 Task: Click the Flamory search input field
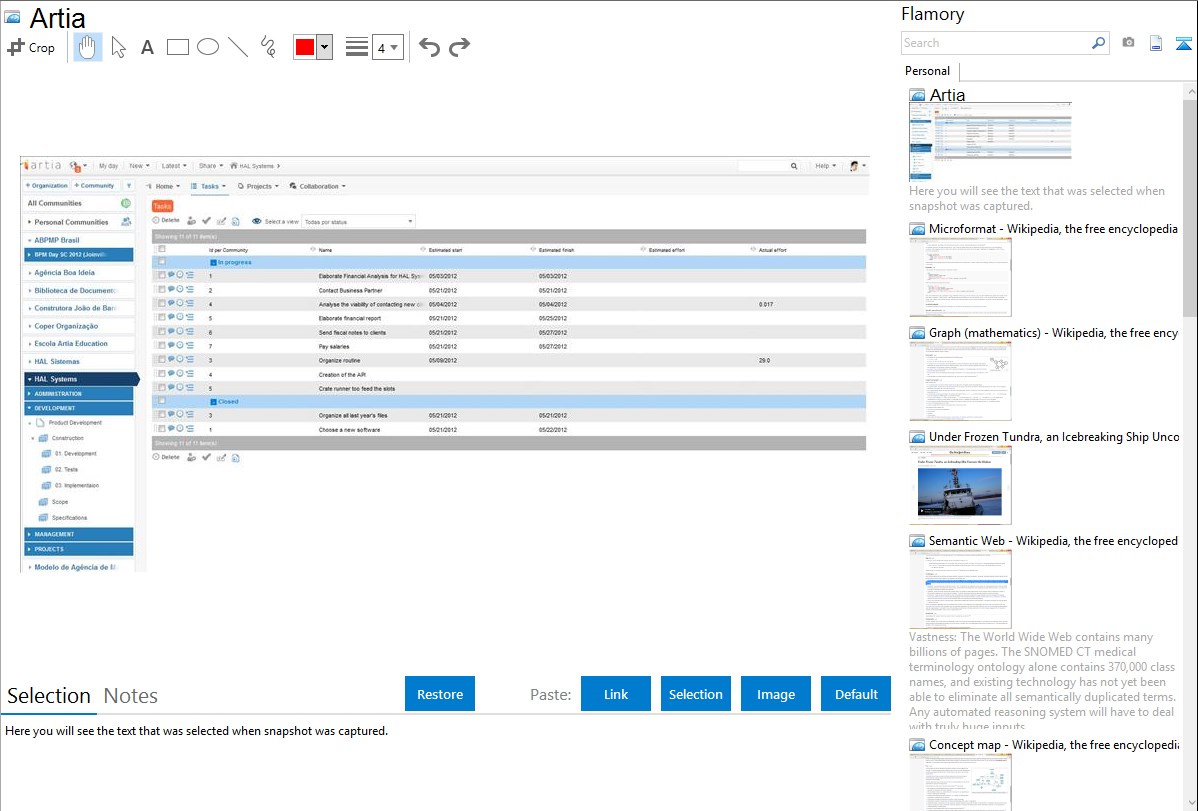[x=995, y=43]
